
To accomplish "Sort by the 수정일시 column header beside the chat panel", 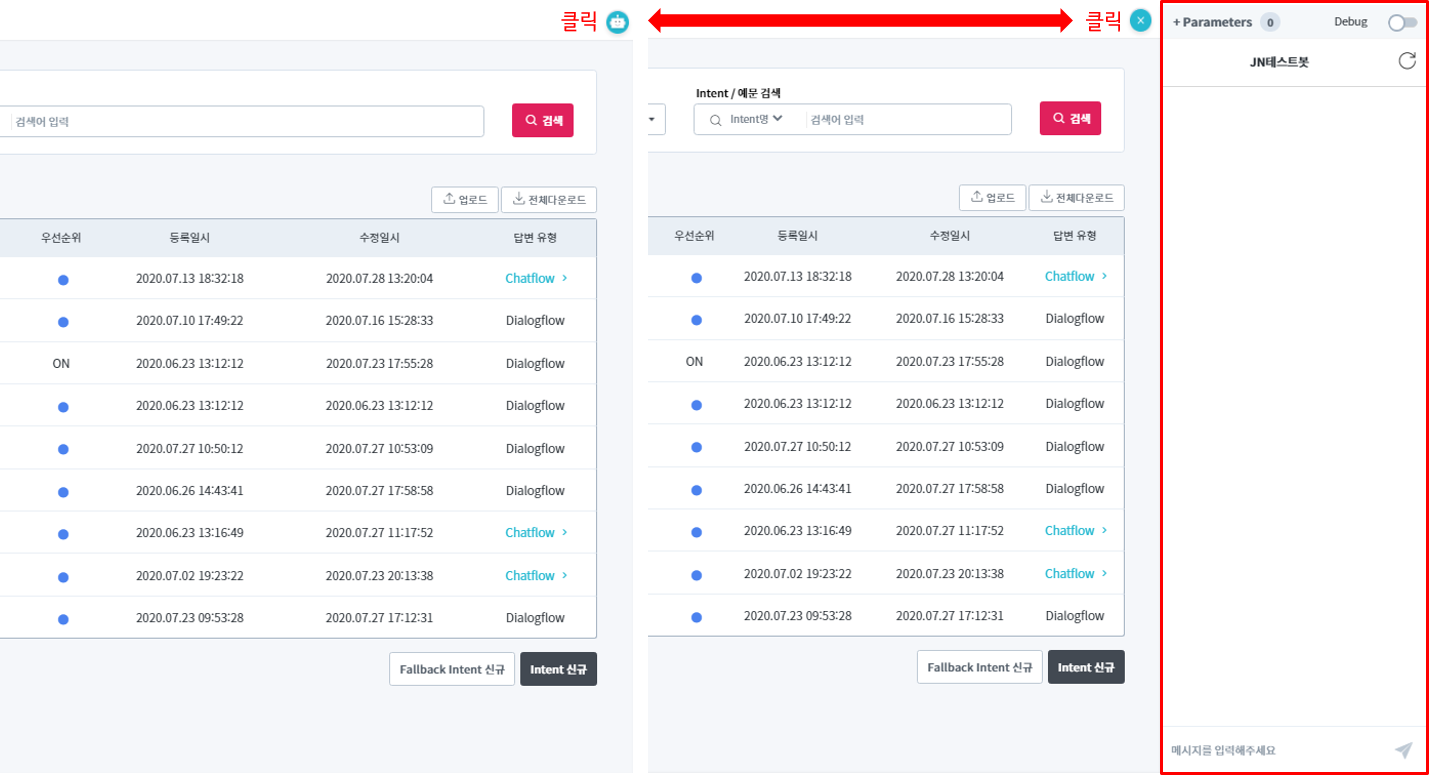I will coord(949,236).
